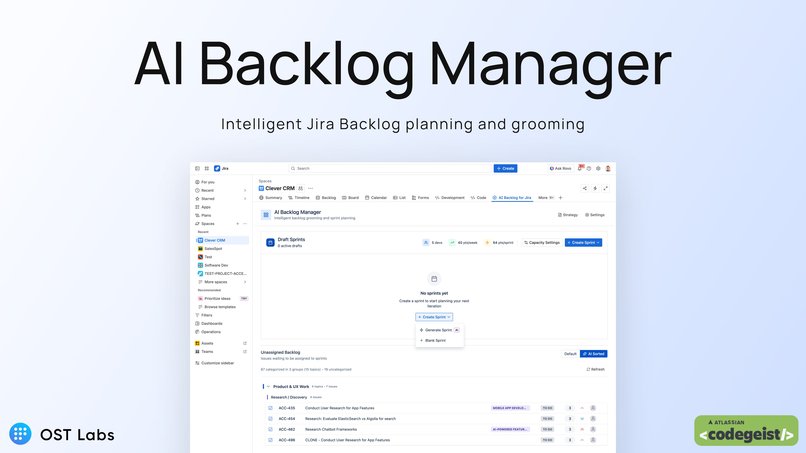The height and width of the screenshot is (453, 806).
Task: Switch backlog sorting to AI Sorted
Action: pos(594,354)
